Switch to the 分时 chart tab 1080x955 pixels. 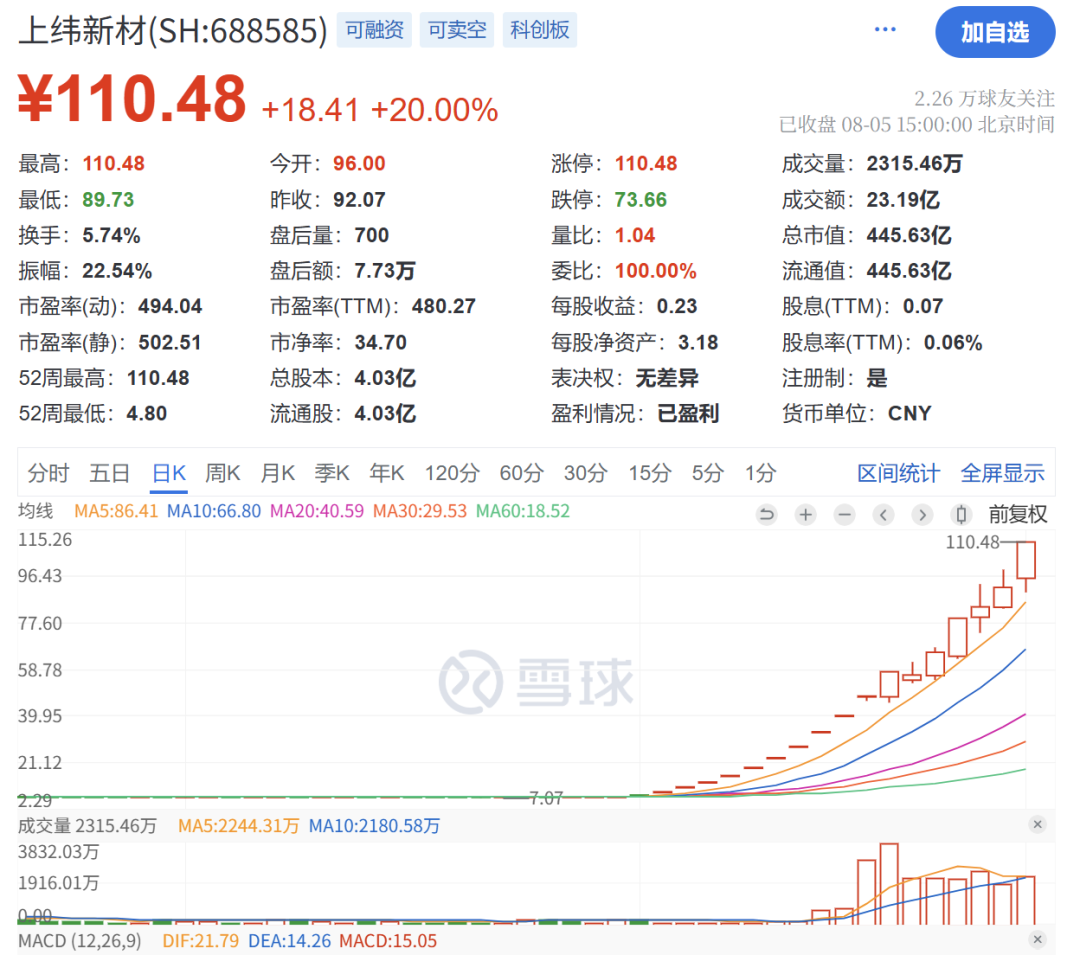click(48, 474)
